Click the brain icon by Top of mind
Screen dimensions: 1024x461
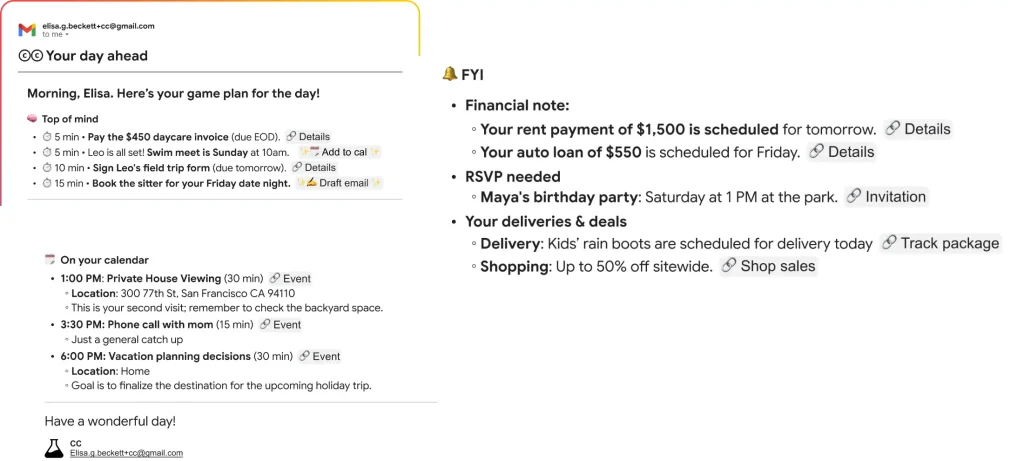coord(32,119)
